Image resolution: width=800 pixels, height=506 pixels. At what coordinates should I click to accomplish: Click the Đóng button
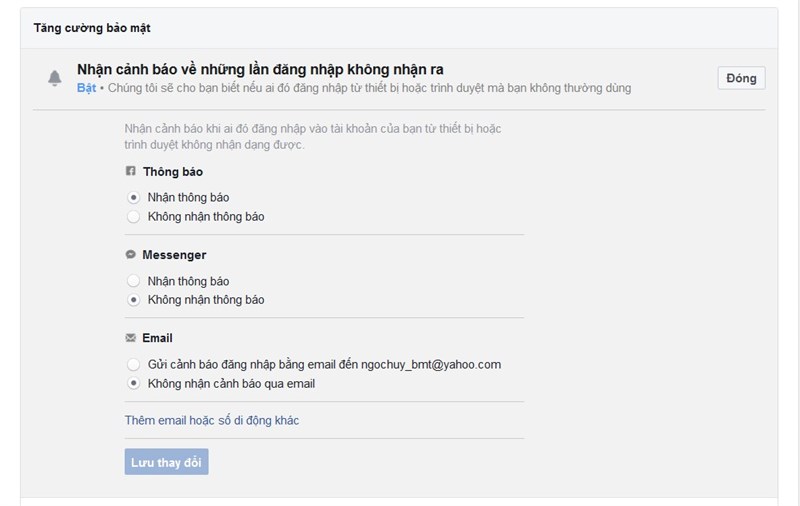[x=741, y=78]
